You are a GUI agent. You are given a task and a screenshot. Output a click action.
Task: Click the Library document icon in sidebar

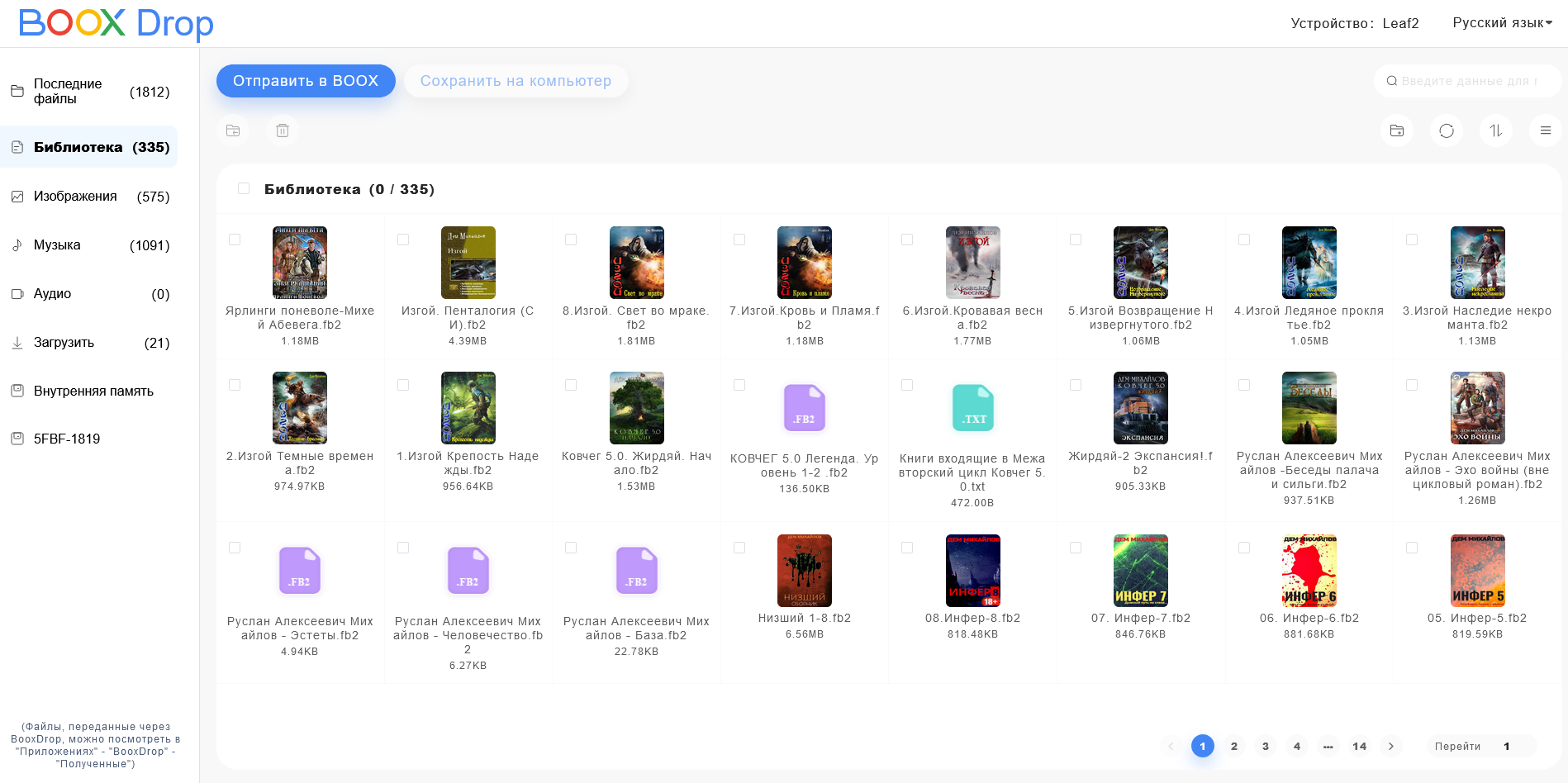[x=17, y=147]
